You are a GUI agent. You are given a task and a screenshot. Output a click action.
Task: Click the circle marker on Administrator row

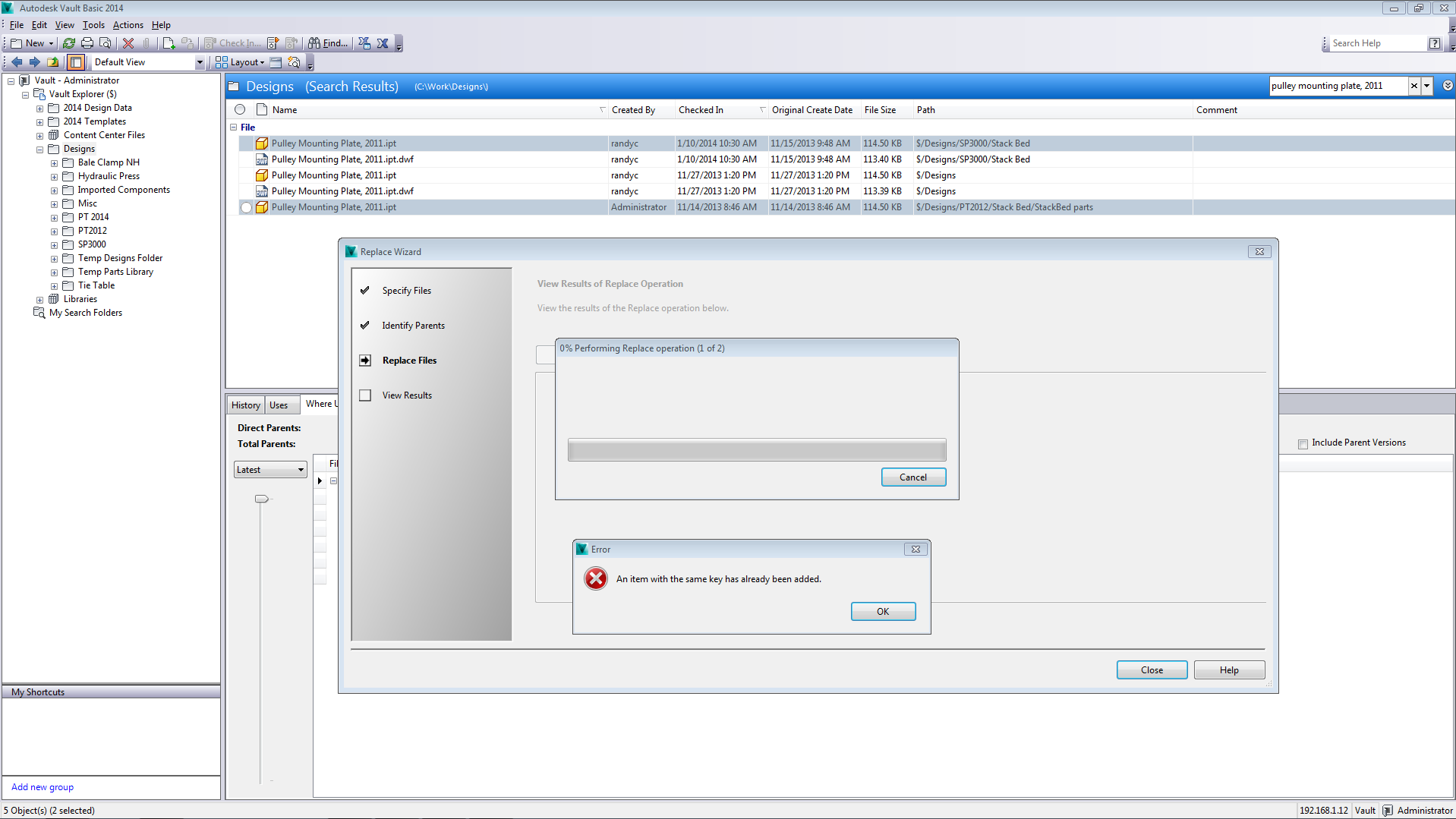tap(246, 207)
